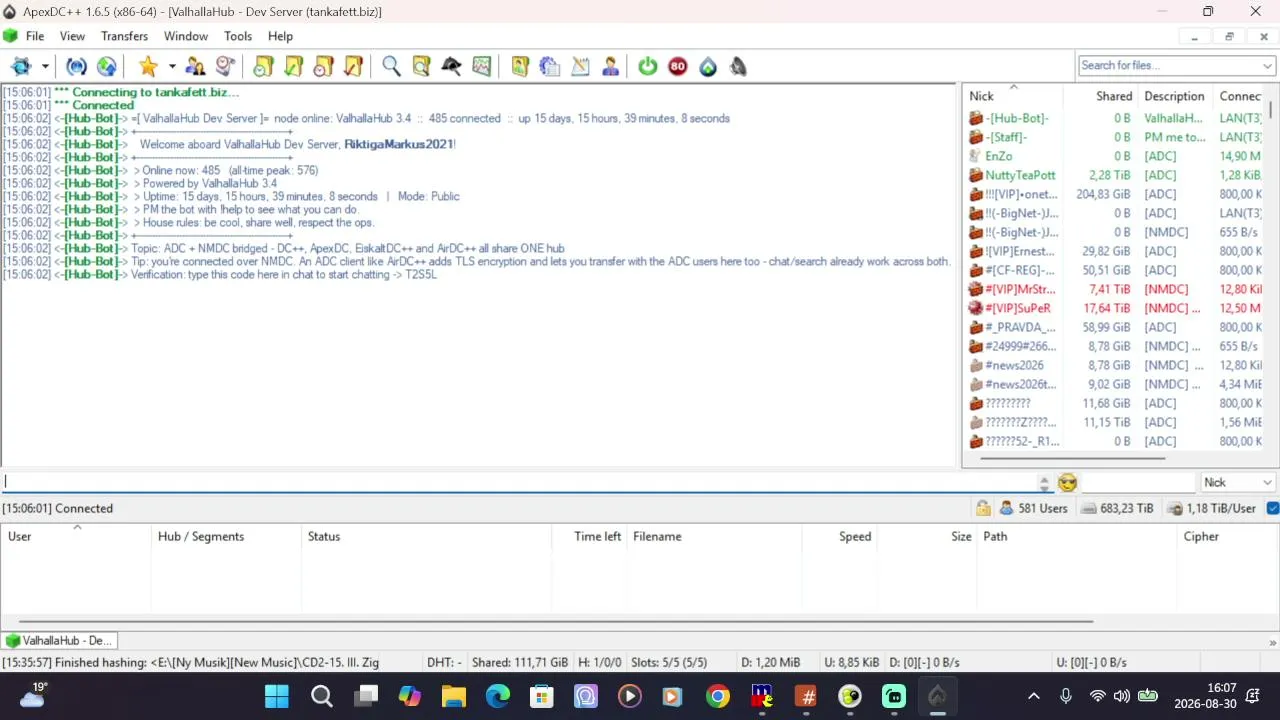Focus the chat message input field
The width and height of the screenshot is (1280, 720).
point(518,482)
